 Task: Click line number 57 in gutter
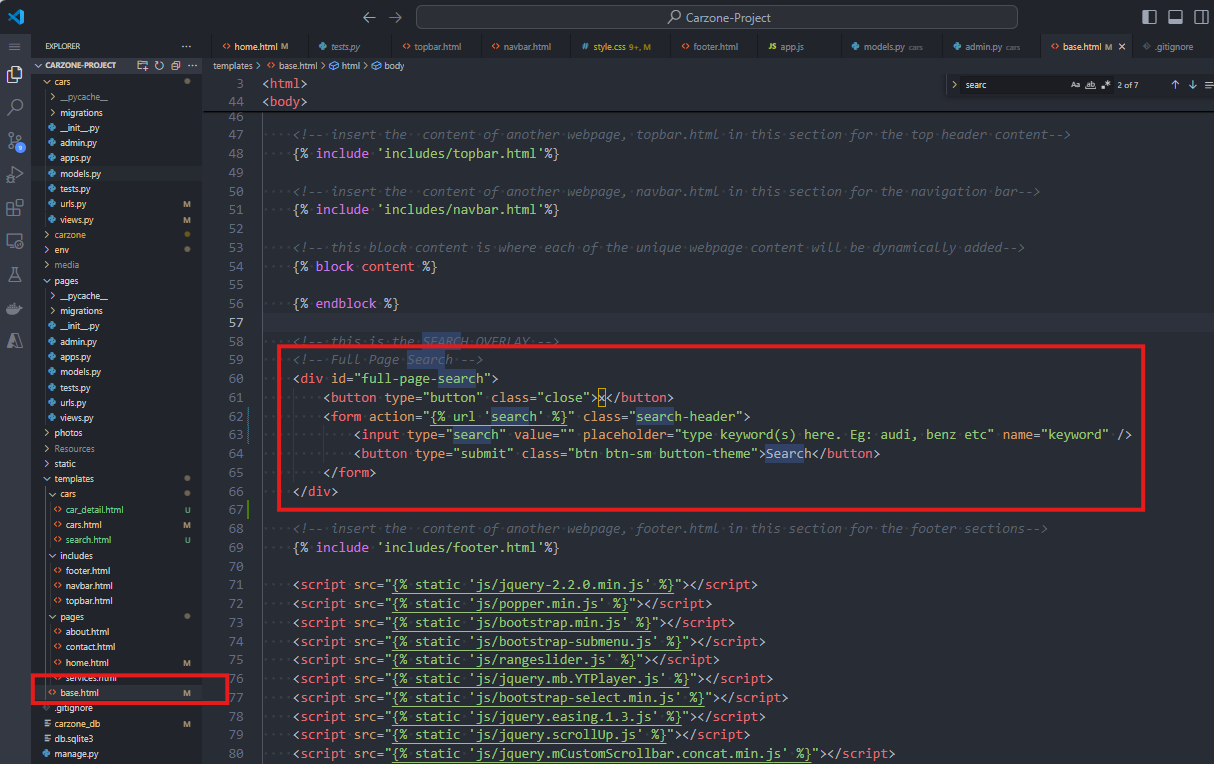(236, 323)
